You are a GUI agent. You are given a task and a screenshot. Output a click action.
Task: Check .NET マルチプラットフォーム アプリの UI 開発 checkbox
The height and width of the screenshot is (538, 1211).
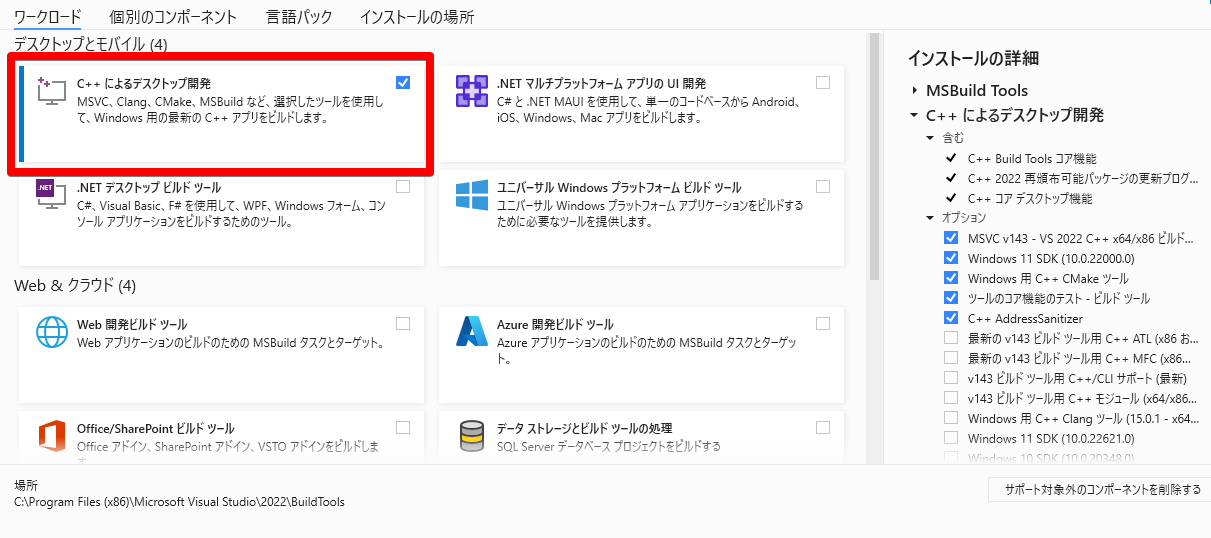823,83
